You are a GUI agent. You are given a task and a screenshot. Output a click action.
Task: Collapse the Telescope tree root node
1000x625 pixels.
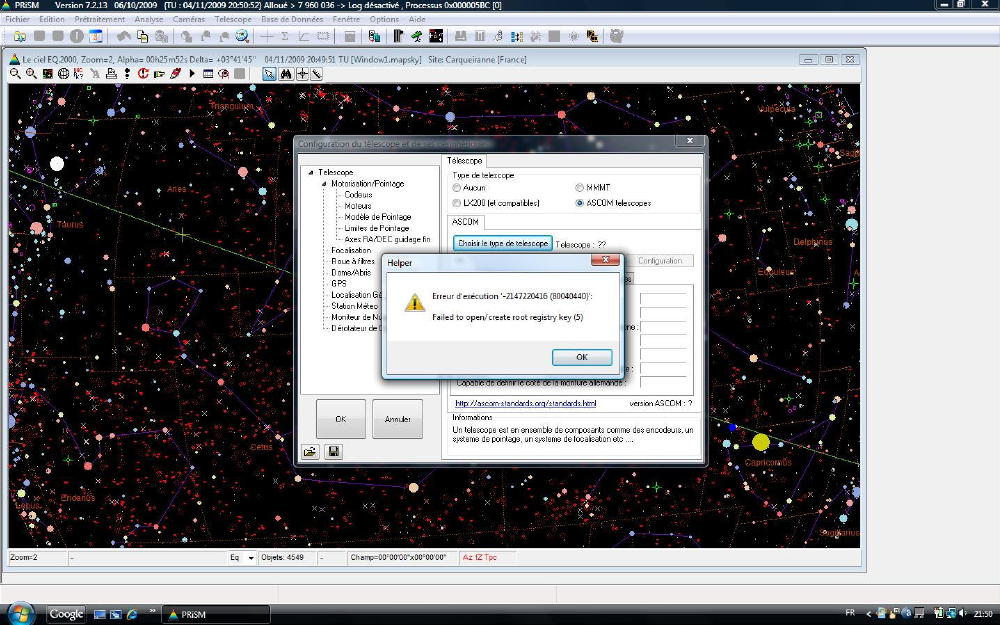click(x=311, y=173)
